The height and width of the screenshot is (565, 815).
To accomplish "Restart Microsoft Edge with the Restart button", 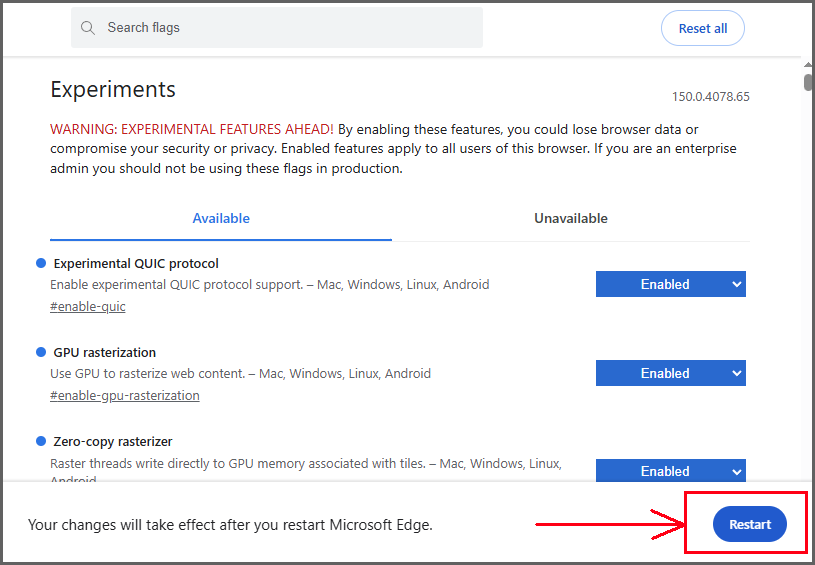I will pos(750,524).
